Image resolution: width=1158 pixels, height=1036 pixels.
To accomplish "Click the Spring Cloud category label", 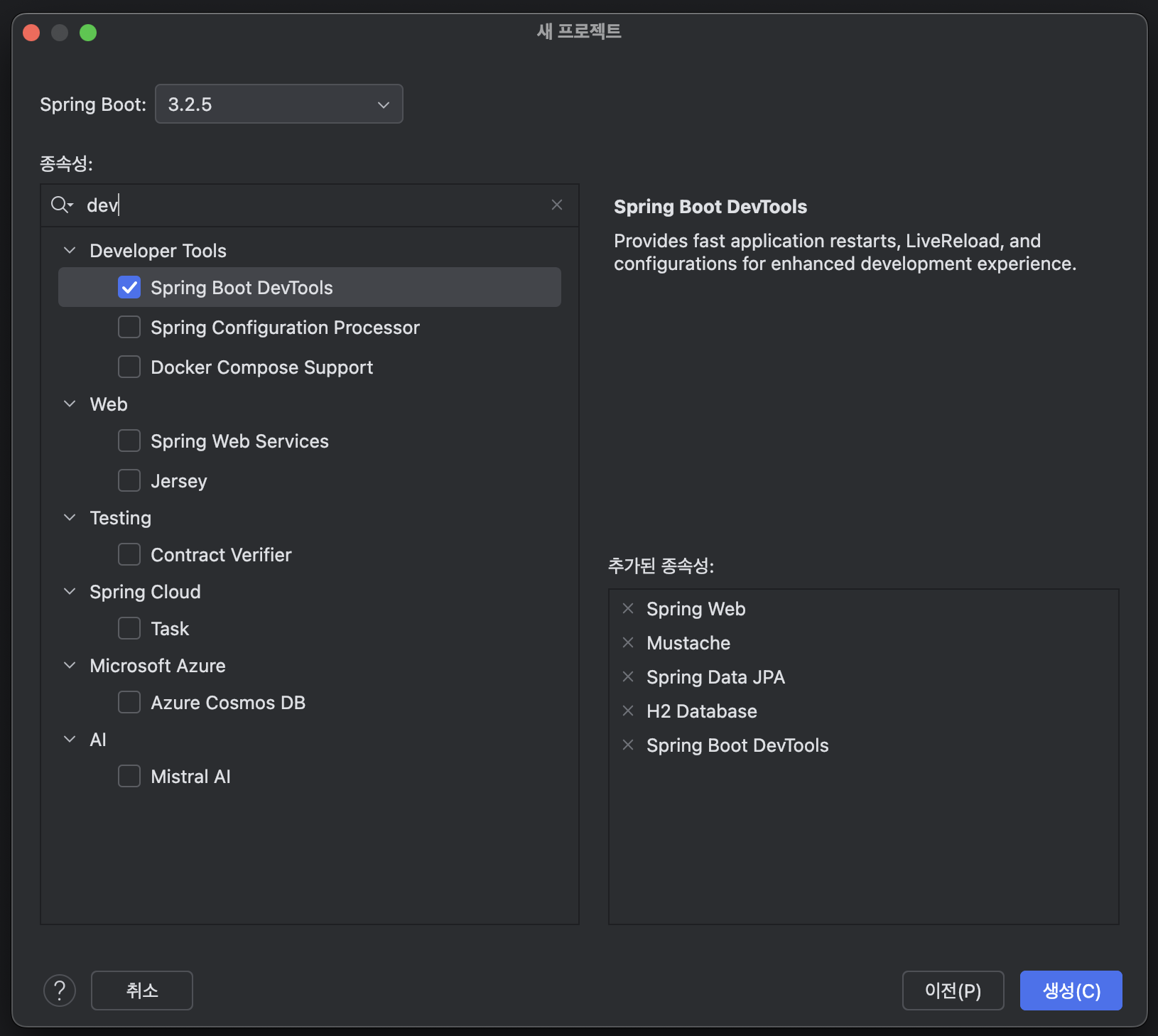I will tap(145, 592).
